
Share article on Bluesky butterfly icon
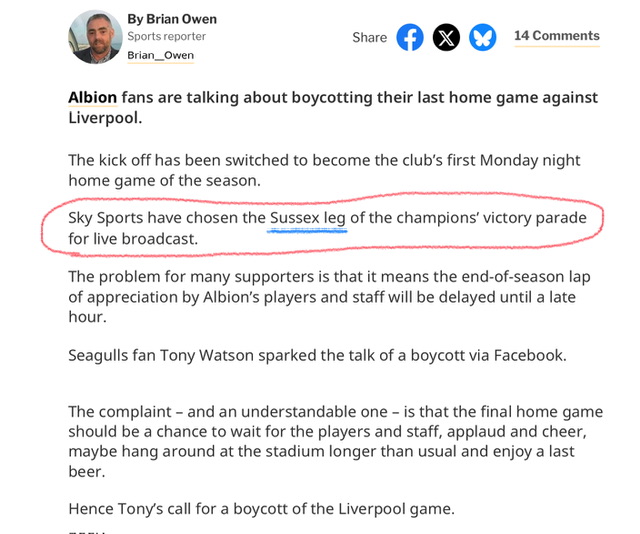pyautogui.click(x=482, y=37)
